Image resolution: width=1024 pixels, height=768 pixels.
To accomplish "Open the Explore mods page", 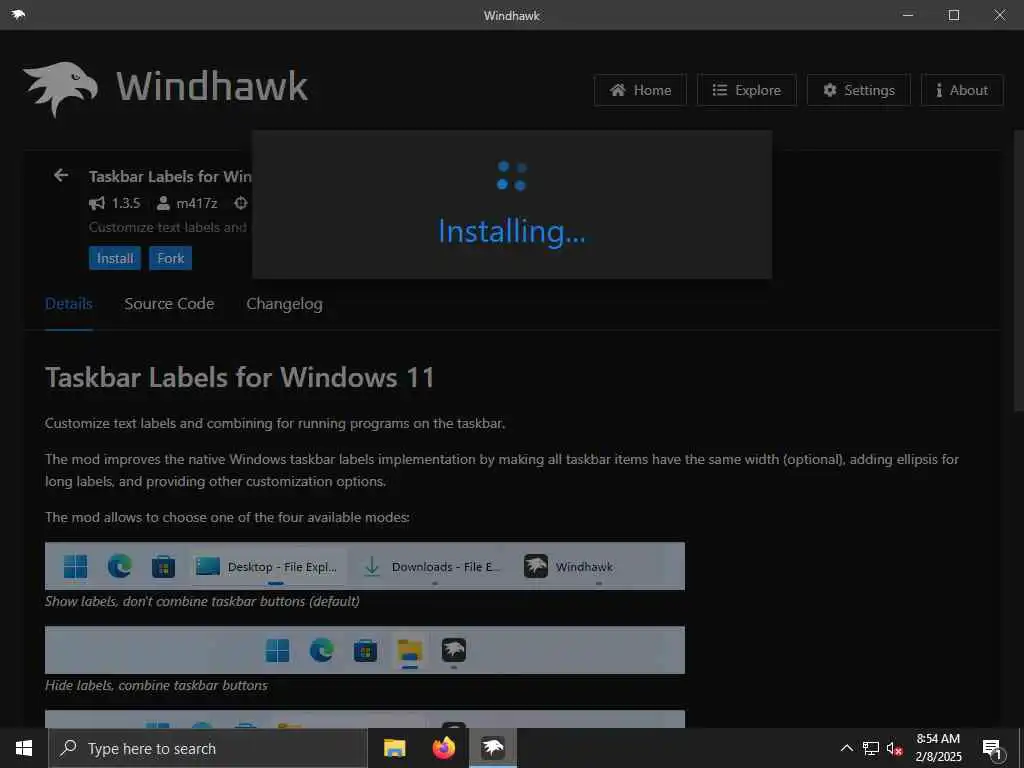I will click(x=746, y=90).
